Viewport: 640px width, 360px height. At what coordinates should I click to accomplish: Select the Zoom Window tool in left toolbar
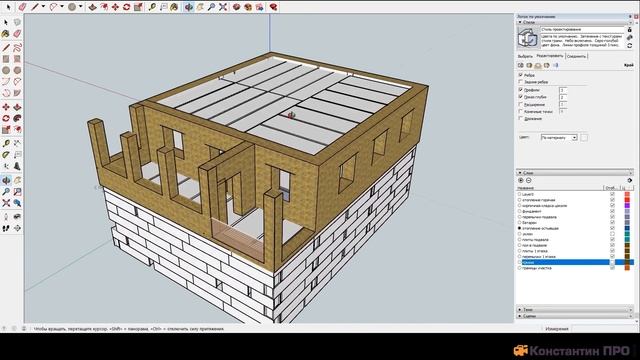[17, 192]
